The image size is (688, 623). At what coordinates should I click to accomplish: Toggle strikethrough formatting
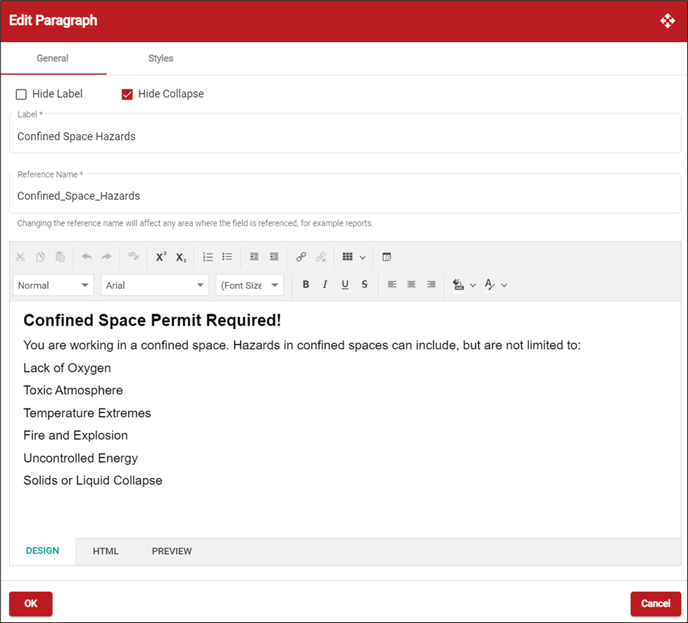tap(364, 284)
